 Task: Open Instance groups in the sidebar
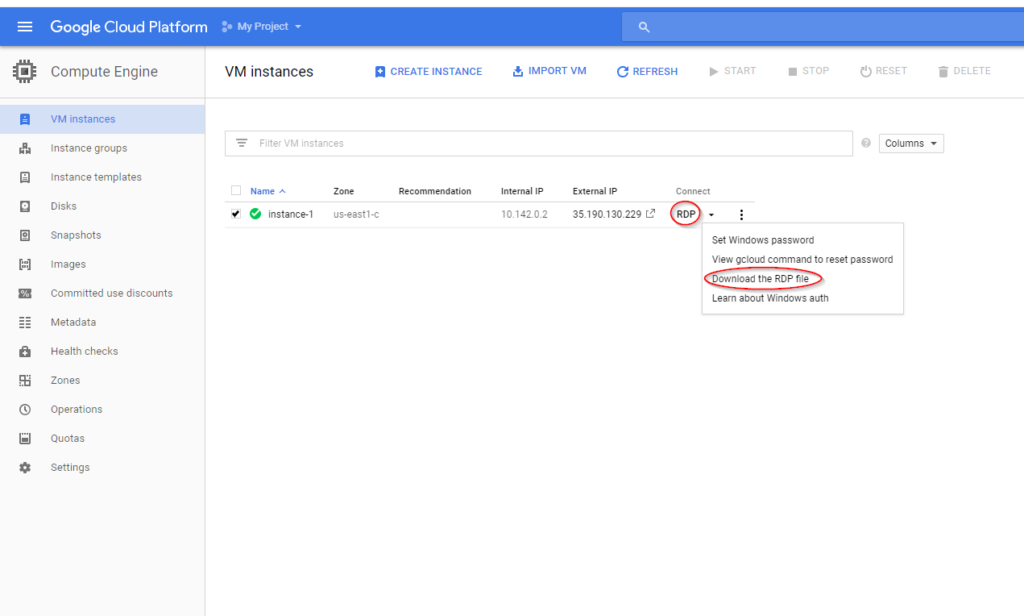[x=89, y=148]
